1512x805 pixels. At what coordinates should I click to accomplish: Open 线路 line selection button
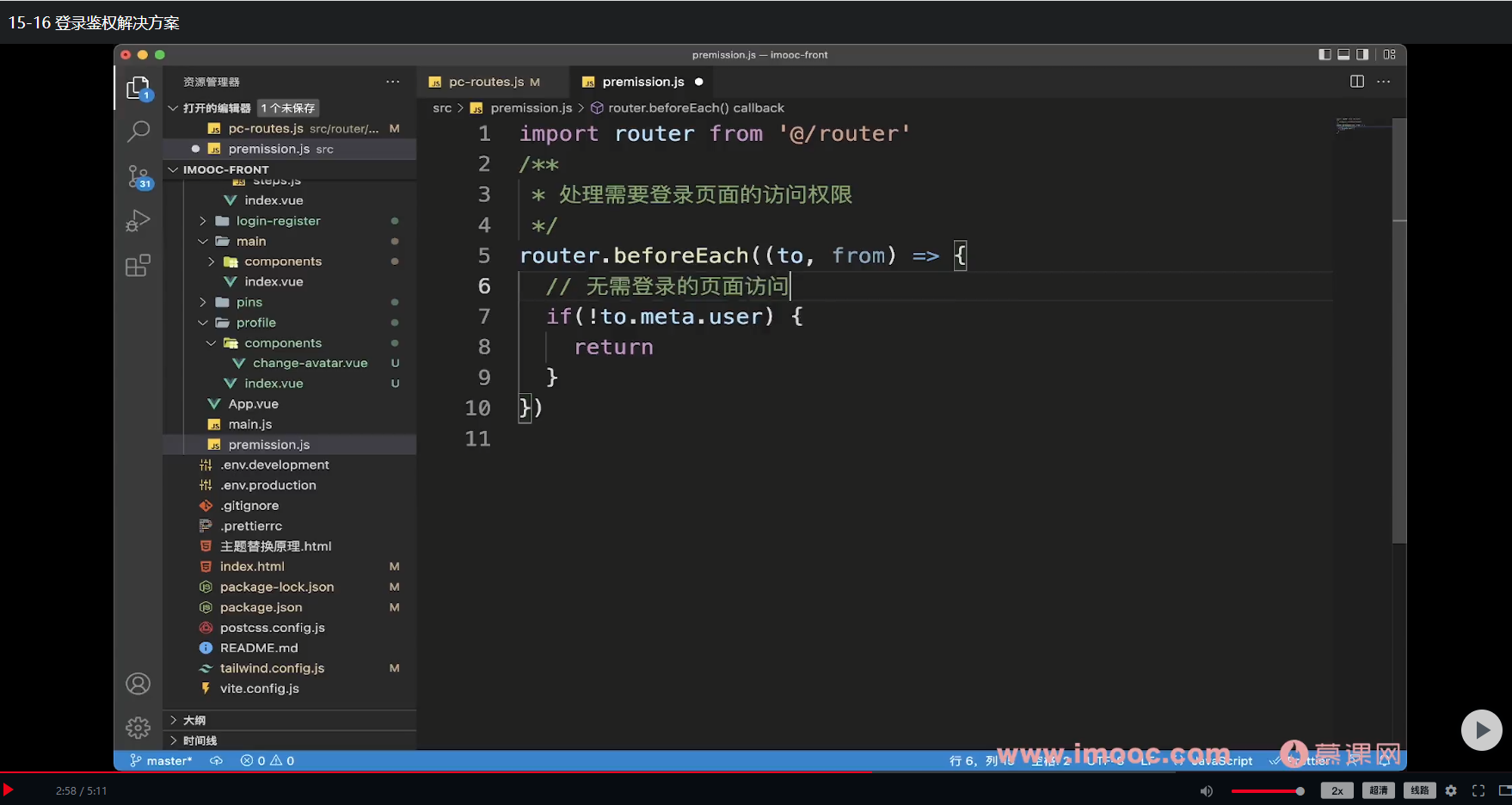pyautogui.click(x=1420, y=790)
